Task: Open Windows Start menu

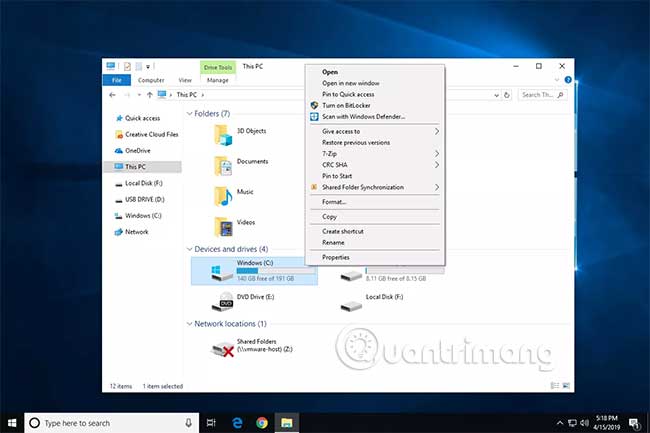Action: [12, 423]
